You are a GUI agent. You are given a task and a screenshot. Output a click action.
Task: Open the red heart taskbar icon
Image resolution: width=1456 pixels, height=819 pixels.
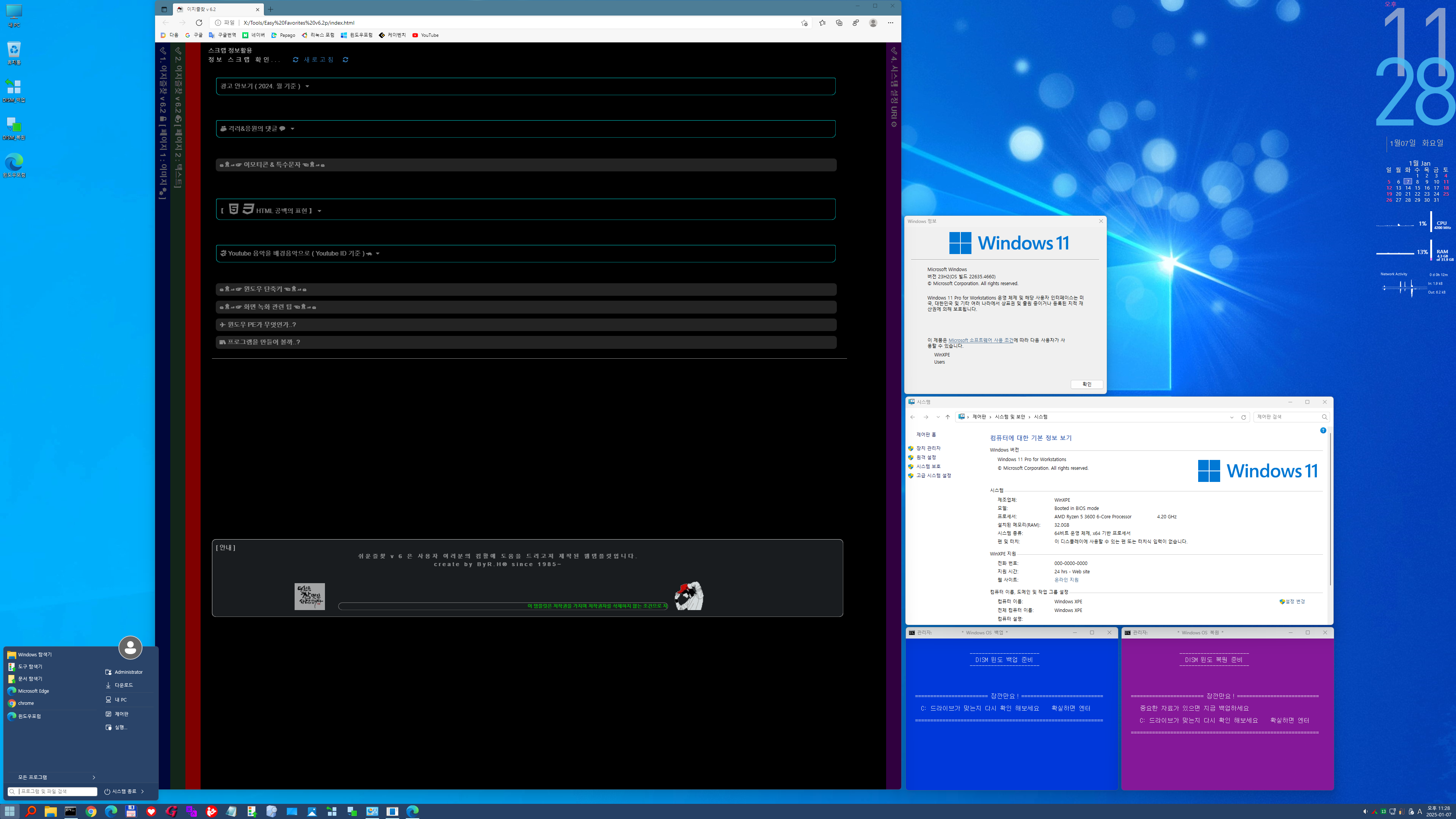[151, 811]
